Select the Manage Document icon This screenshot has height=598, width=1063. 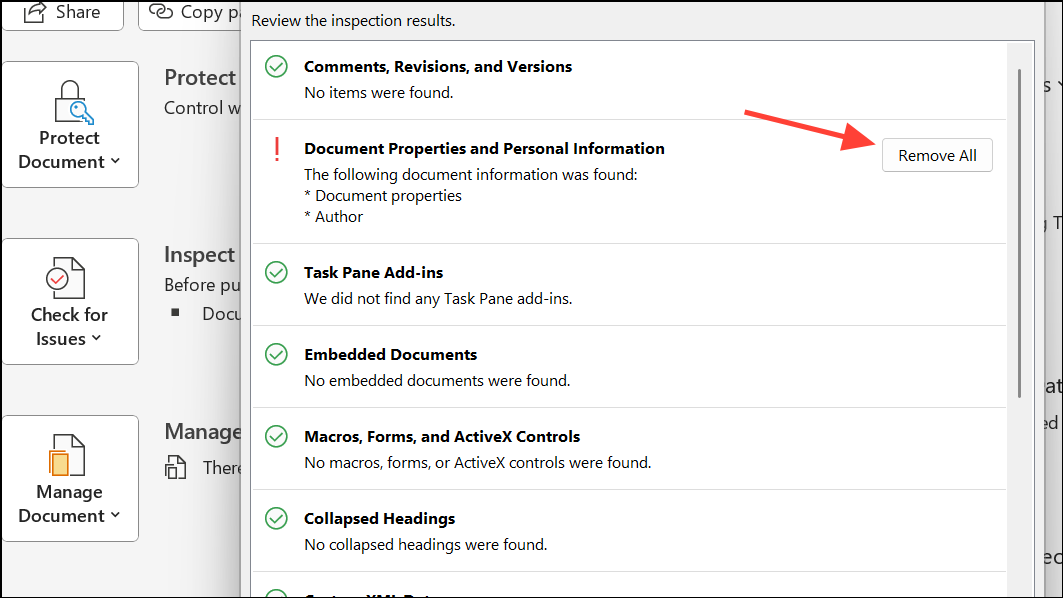pos(68,455)
